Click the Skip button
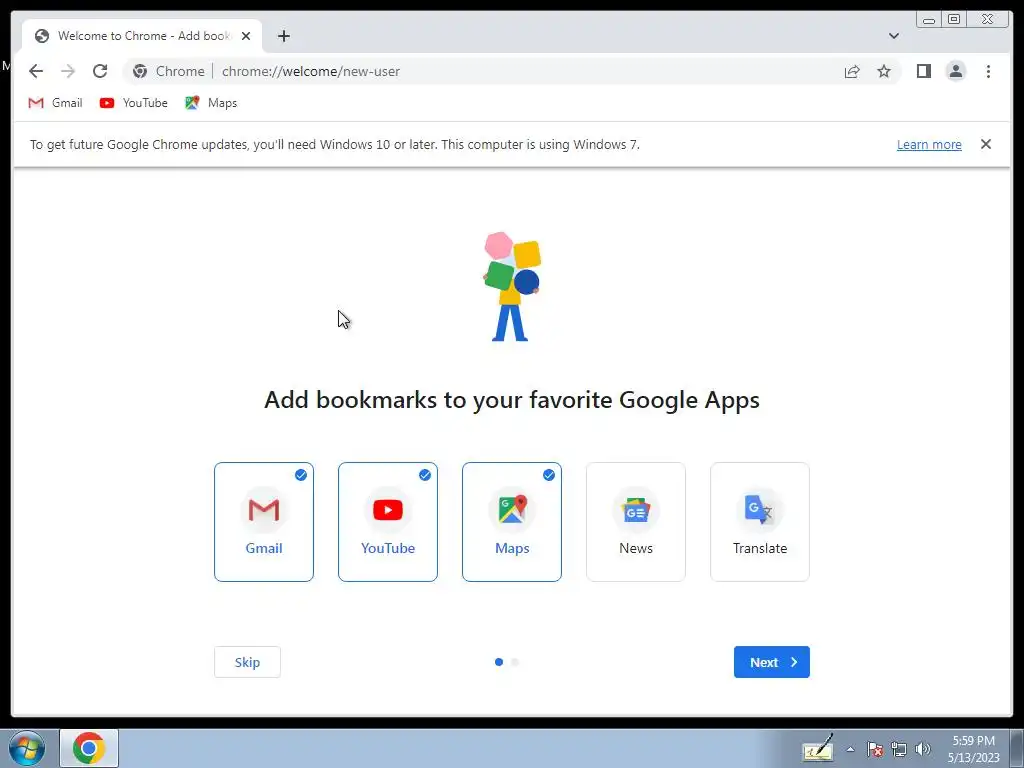The width and height of the screenshot is (1024, 768). (x=248, y=662)
